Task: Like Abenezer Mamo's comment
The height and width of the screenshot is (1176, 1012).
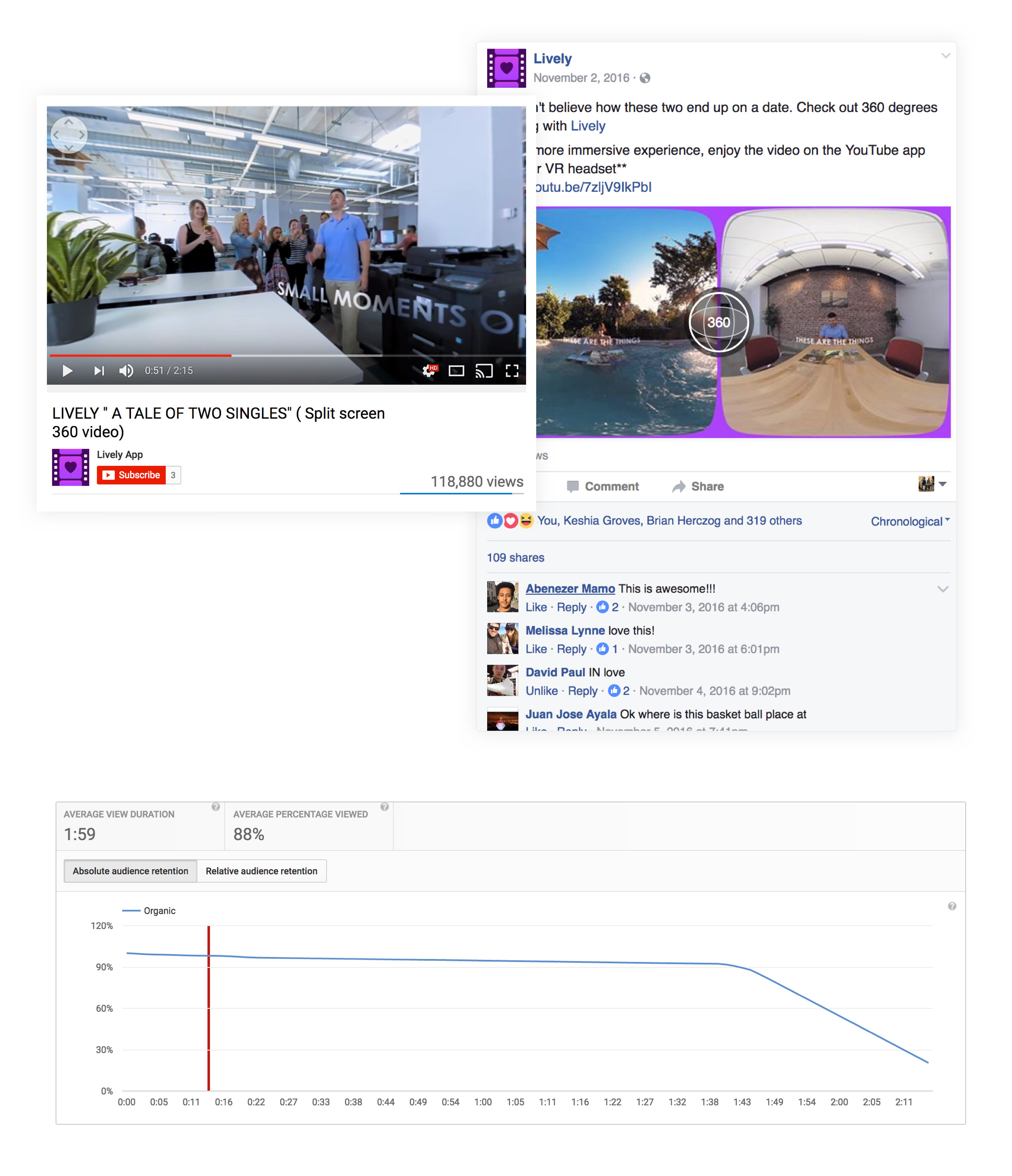Action: (536, 607)
